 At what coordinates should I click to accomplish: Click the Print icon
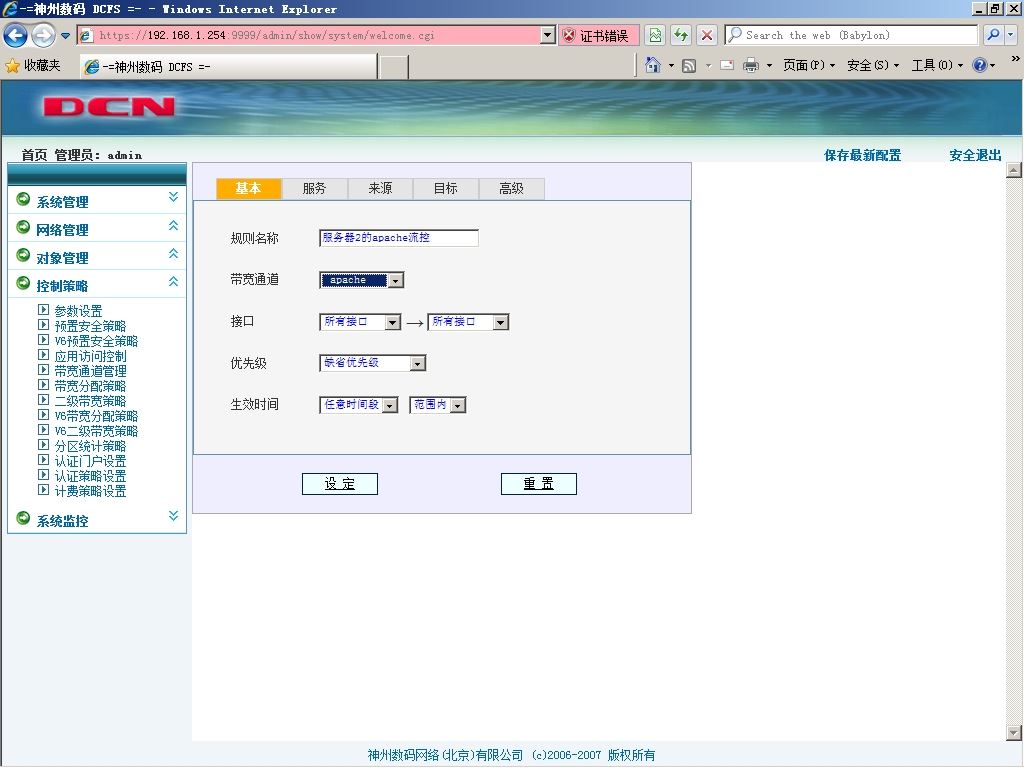[751, 65]
